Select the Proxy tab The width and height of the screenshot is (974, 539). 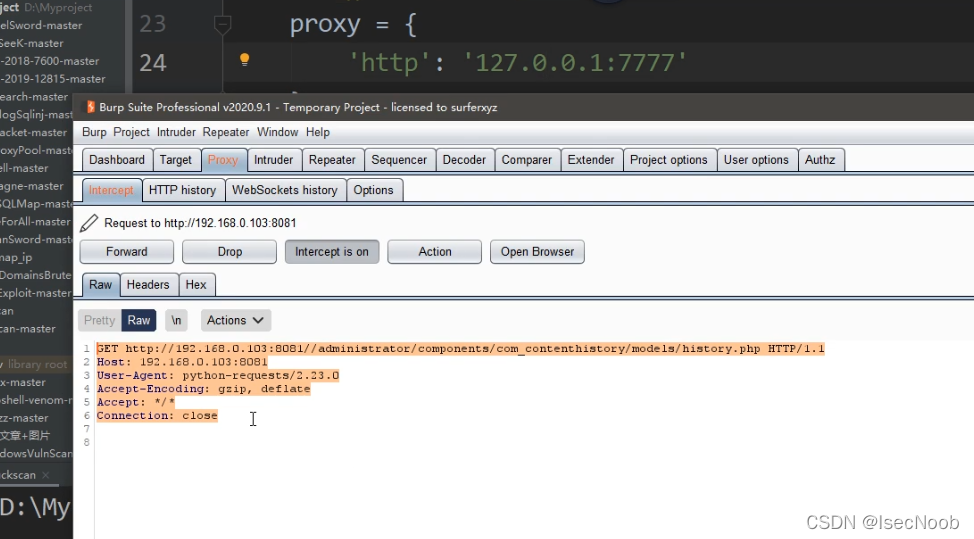[223, 160]
